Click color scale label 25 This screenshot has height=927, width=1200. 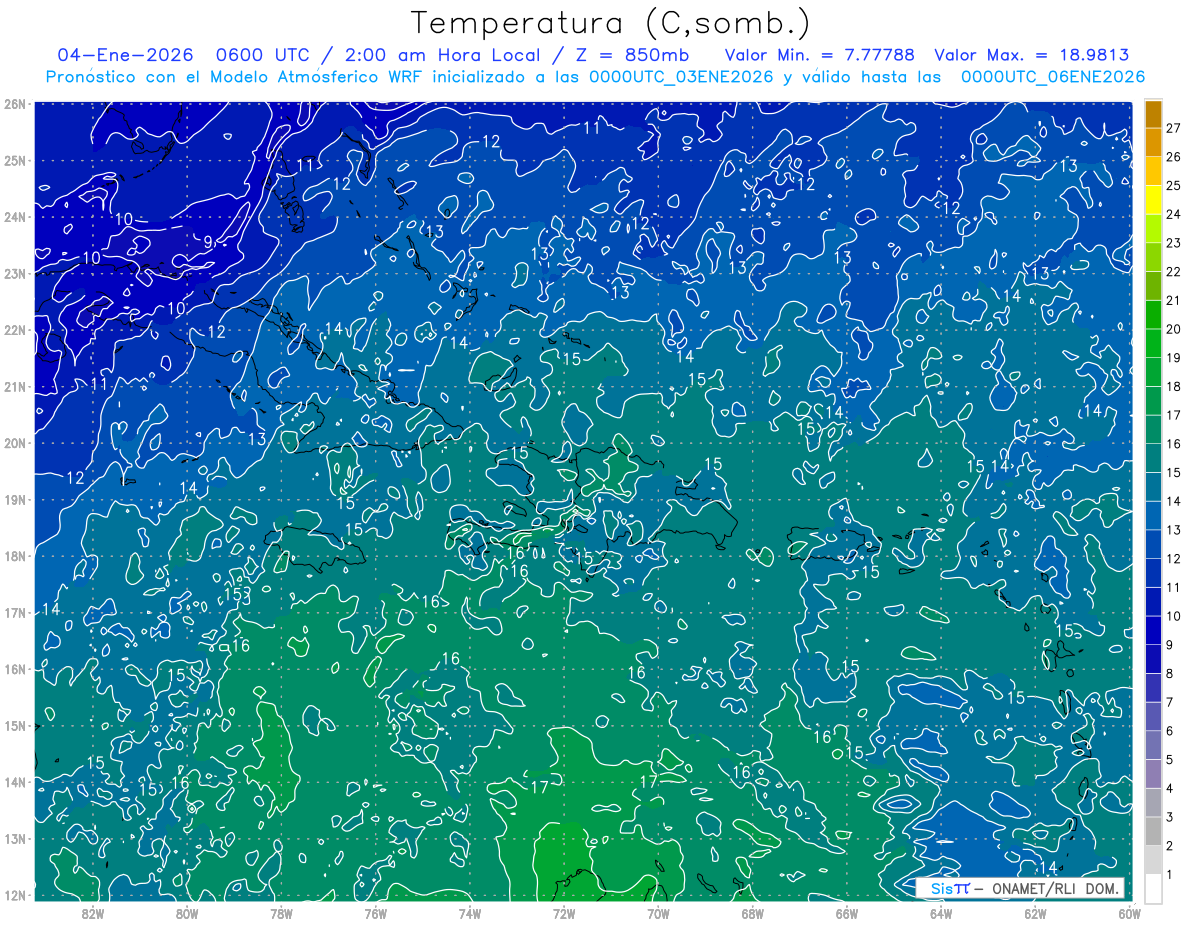click(x=1174, y=186)
